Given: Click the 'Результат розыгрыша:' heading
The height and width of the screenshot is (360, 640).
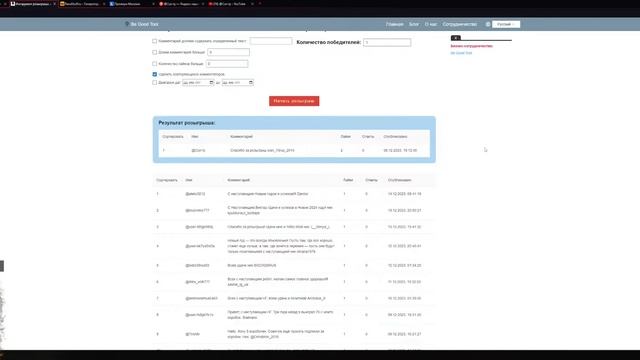Looking at the screenshot, I should tap(187, 123).
